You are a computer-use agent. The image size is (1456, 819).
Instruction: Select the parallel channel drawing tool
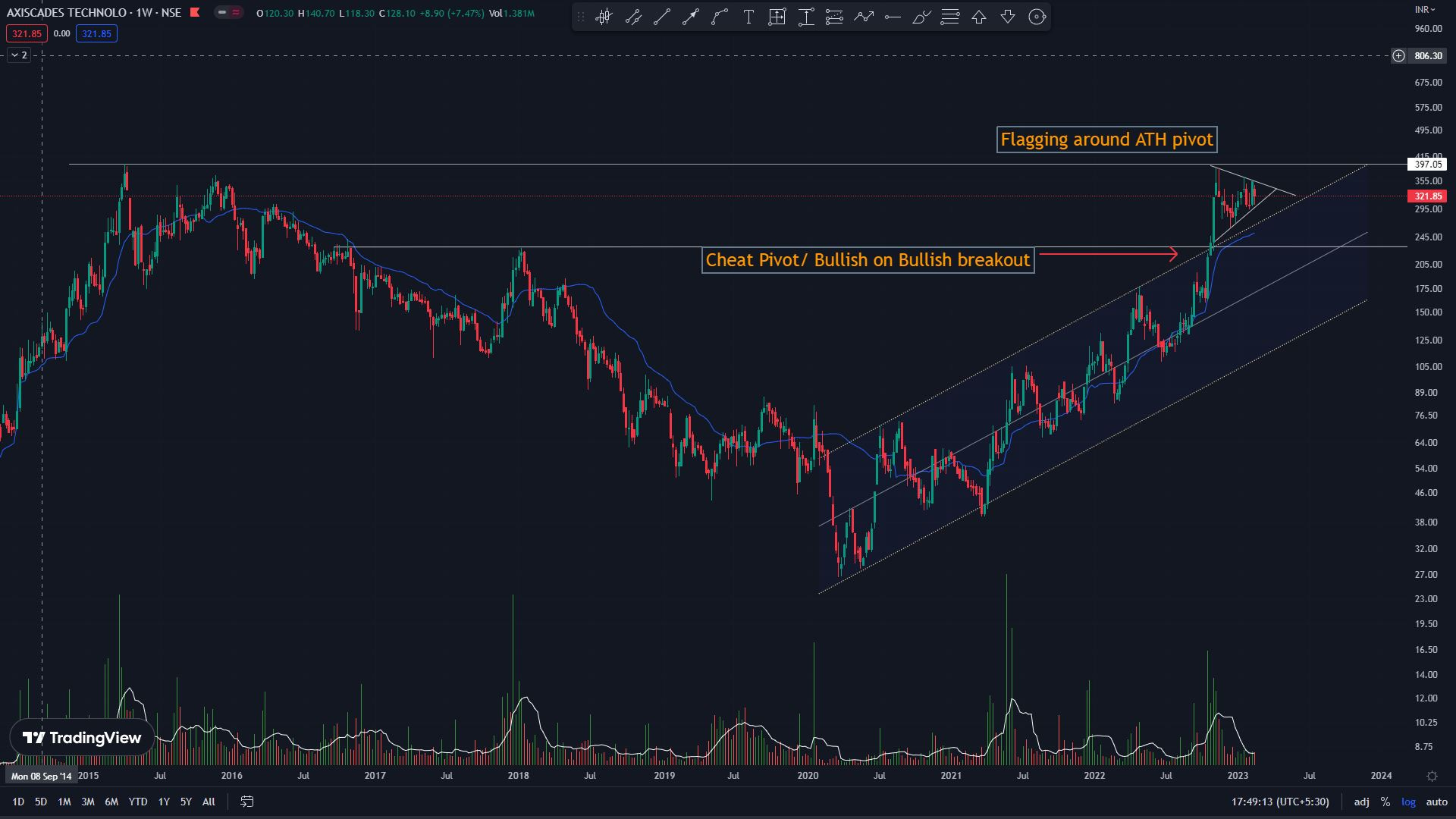[x=633, y=17]
